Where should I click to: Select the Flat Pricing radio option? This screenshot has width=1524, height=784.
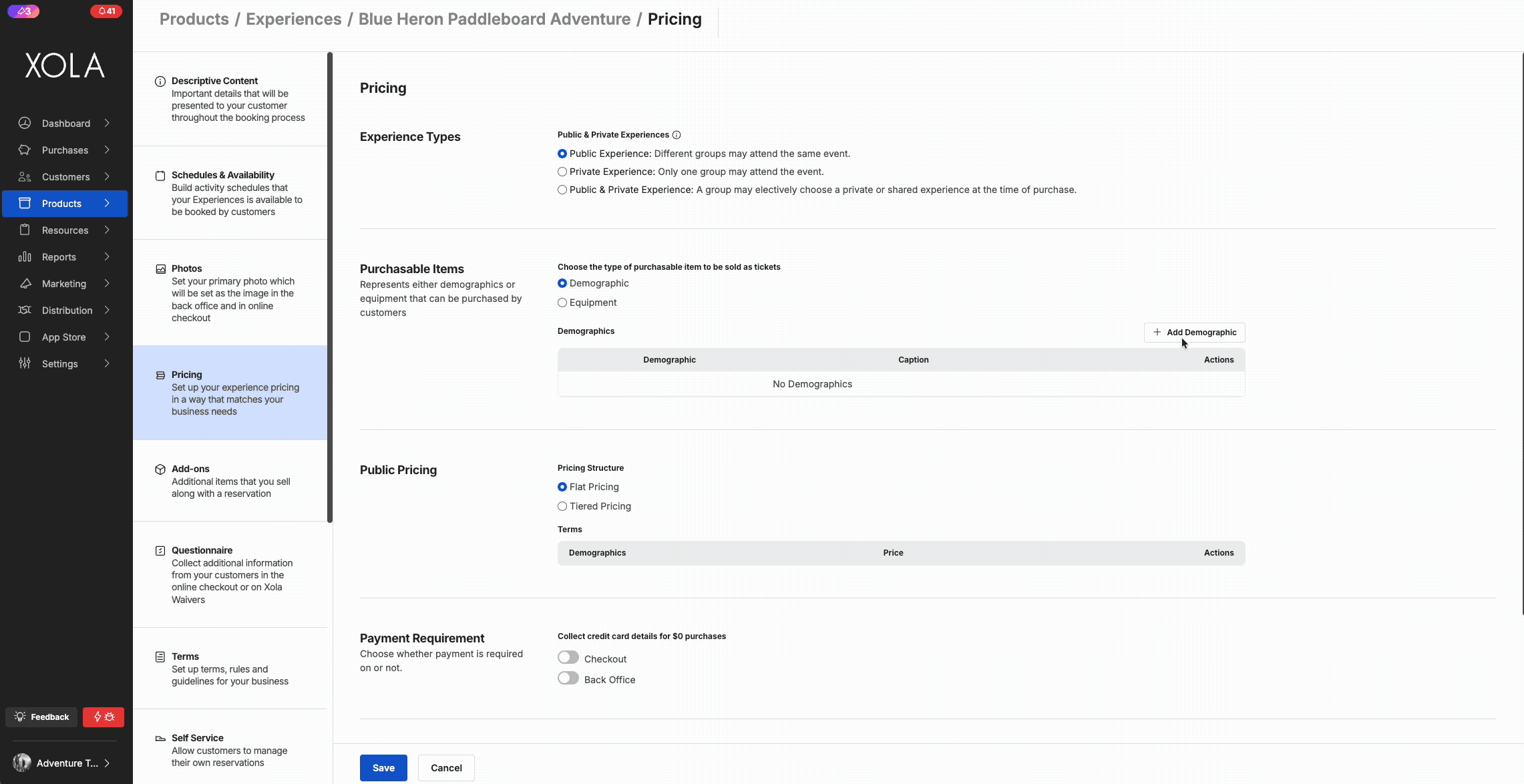(562, 487)
